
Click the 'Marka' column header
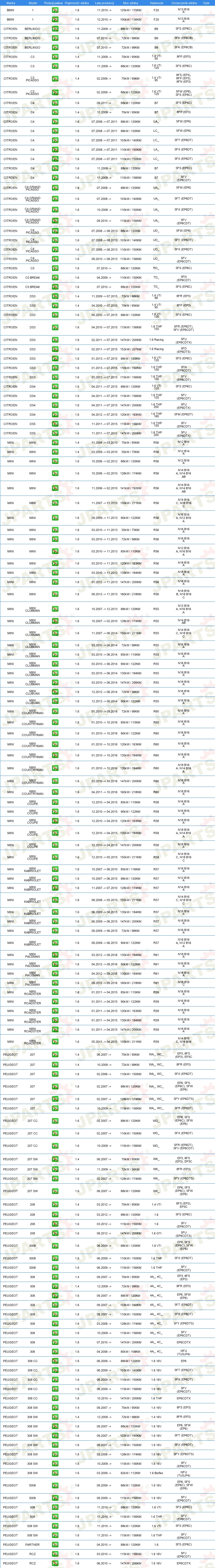click(x=10, y=3)
